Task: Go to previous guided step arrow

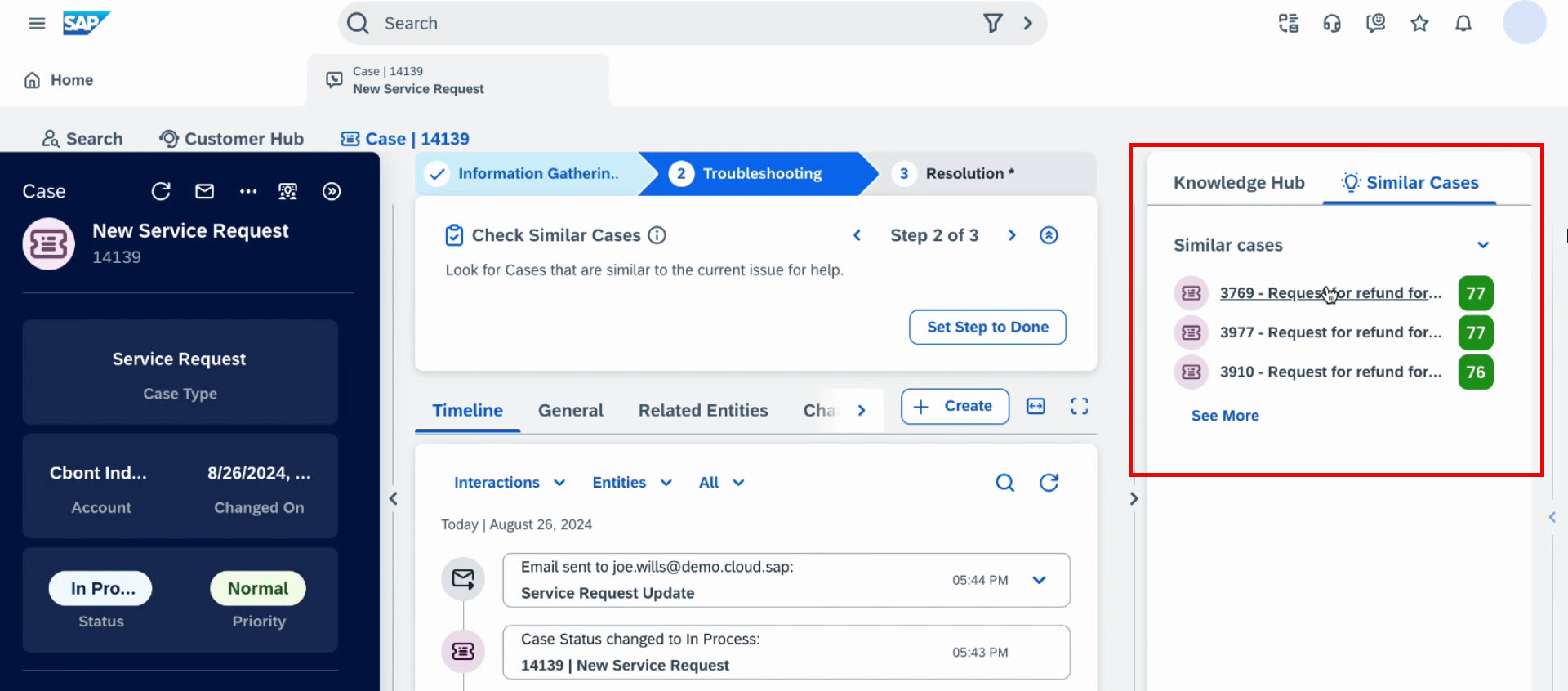Action: [x=857, y=235]
